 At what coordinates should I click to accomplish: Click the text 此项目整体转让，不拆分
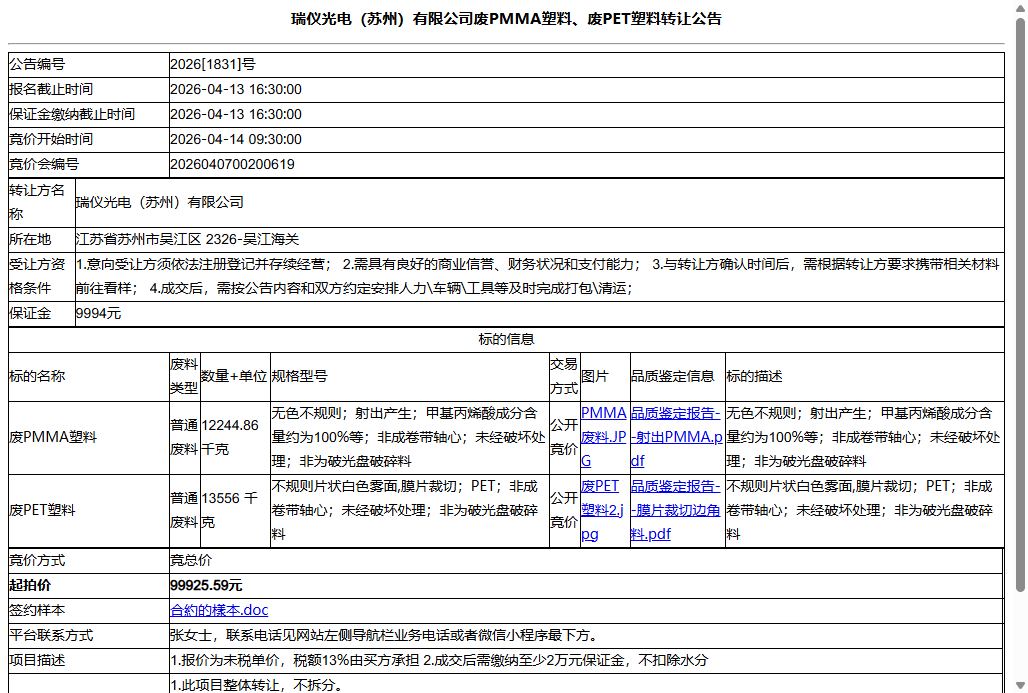(x=257, y=685)
